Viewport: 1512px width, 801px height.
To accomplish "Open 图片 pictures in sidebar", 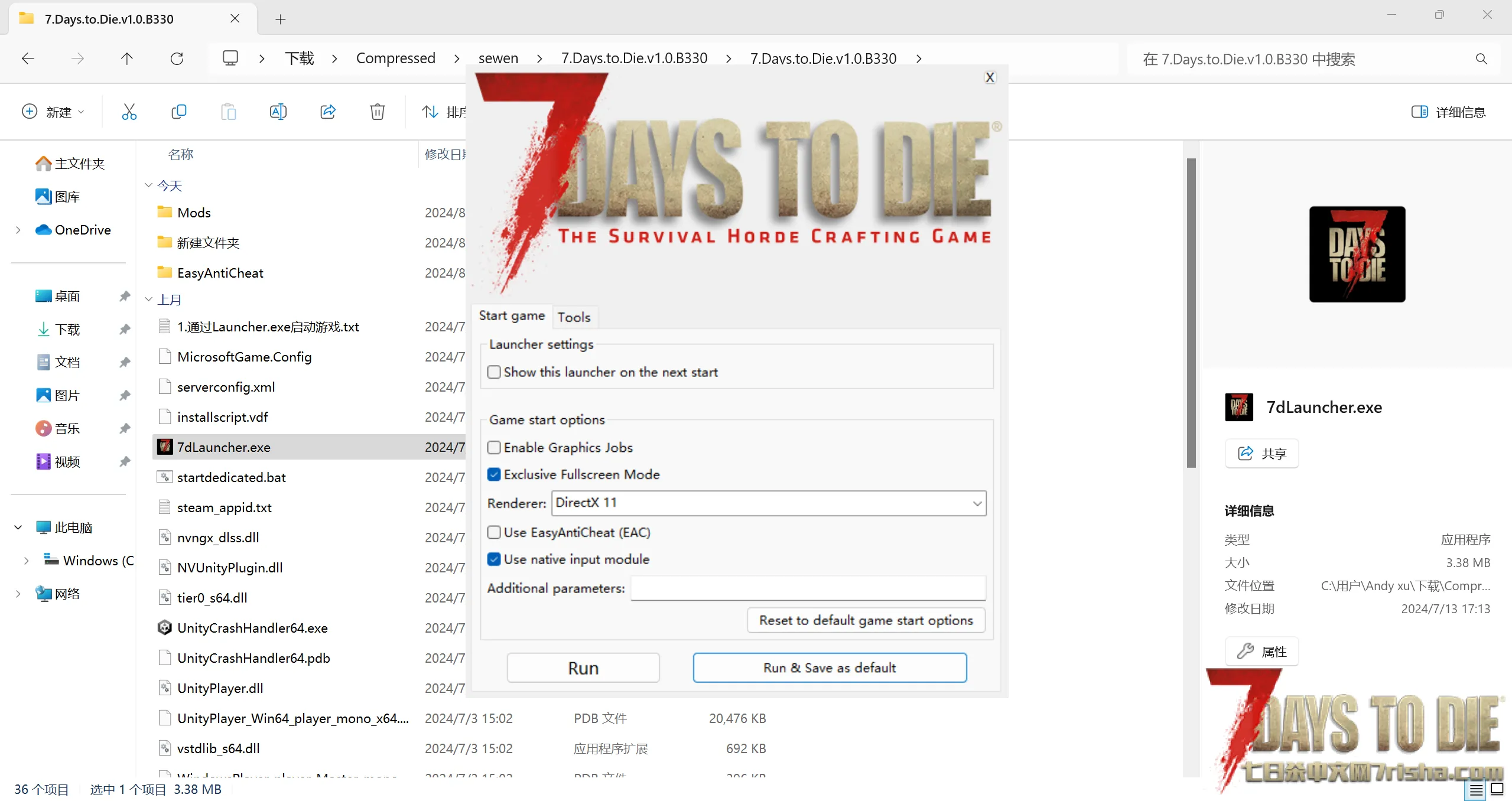I will pyautogui.click(x=57, y=395).
